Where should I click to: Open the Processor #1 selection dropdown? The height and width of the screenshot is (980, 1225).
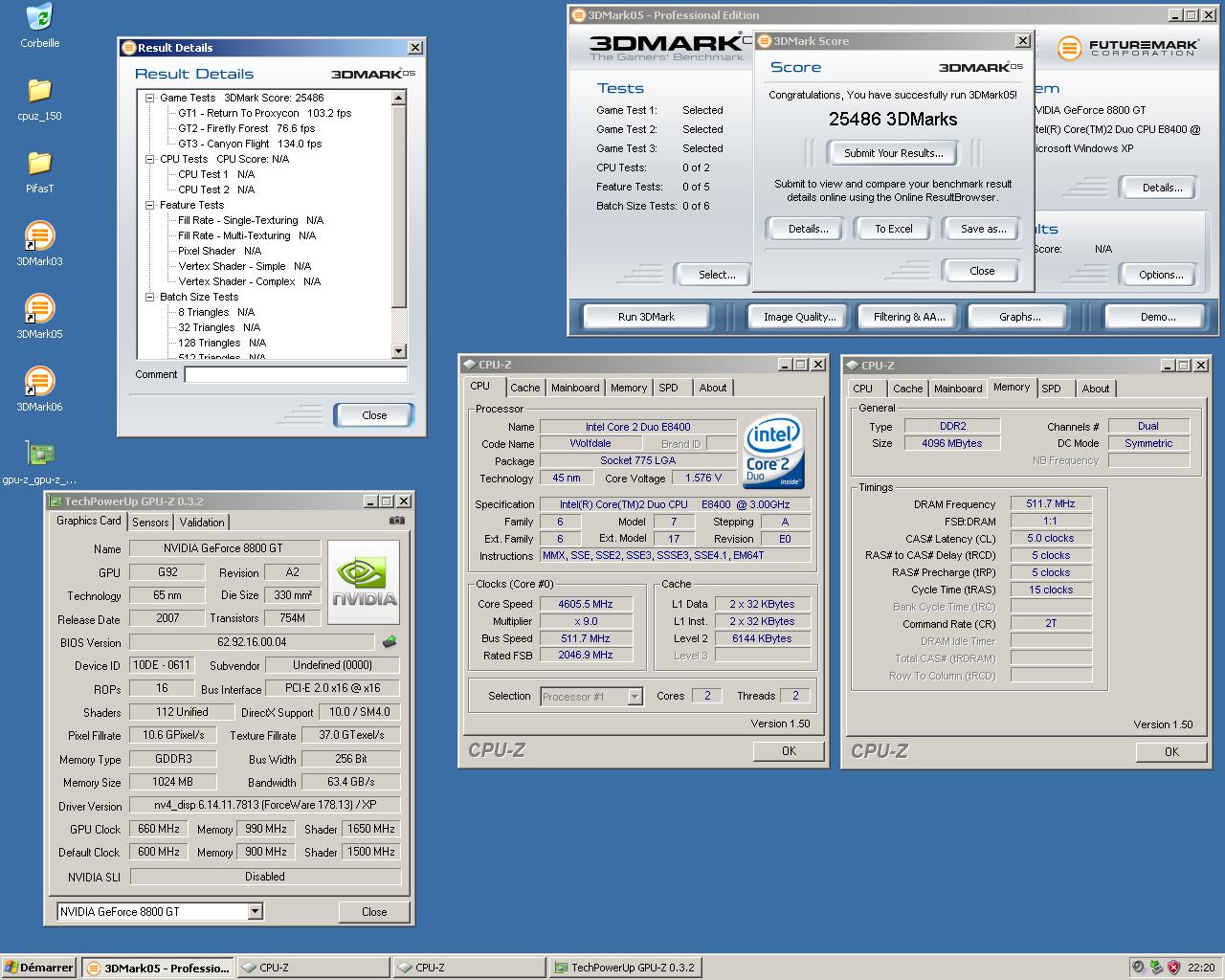[x=635, y=697]
